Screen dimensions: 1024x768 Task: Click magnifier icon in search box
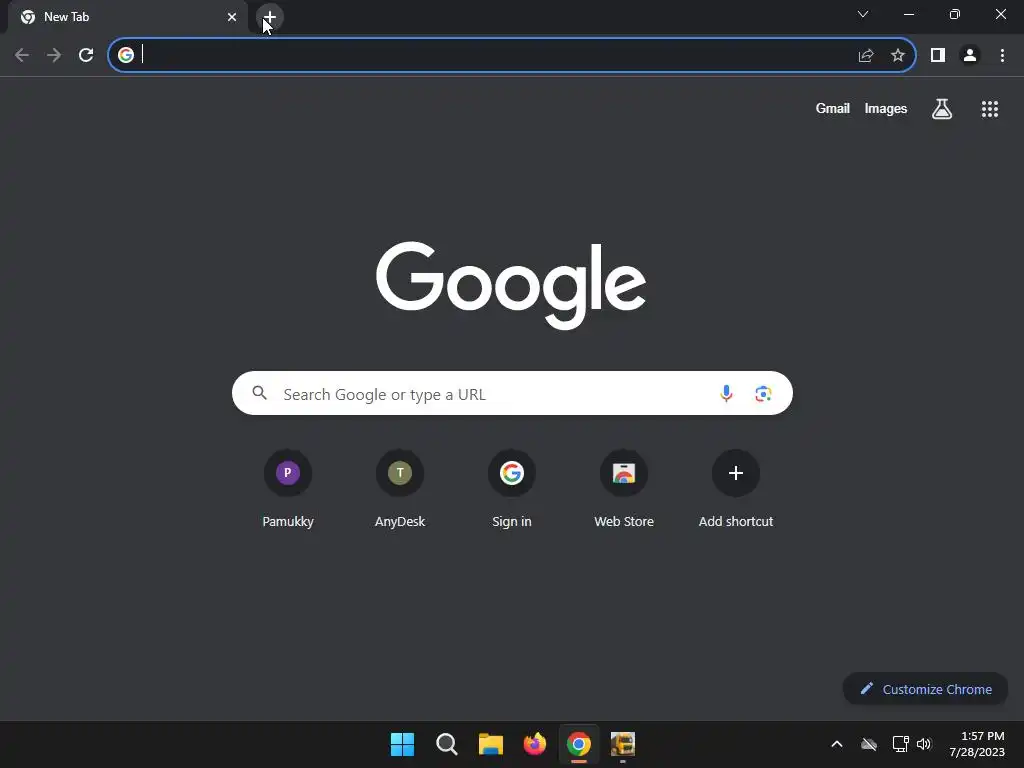click(260, 393)
